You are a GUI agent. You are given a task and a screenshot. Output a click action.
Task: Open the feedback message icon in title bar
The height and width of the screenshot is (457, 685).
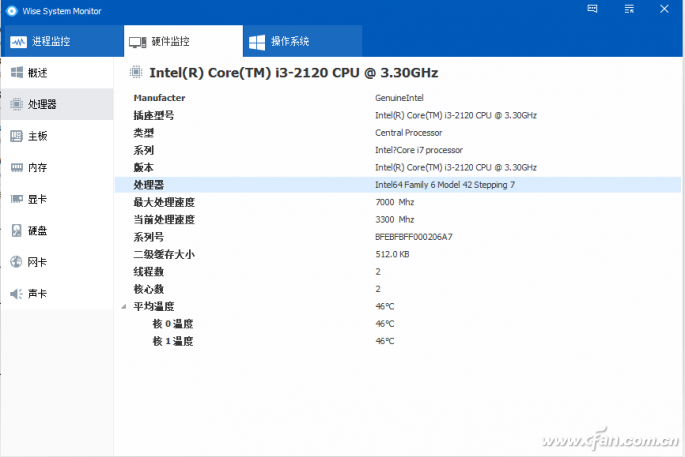[x=592, y=9]
